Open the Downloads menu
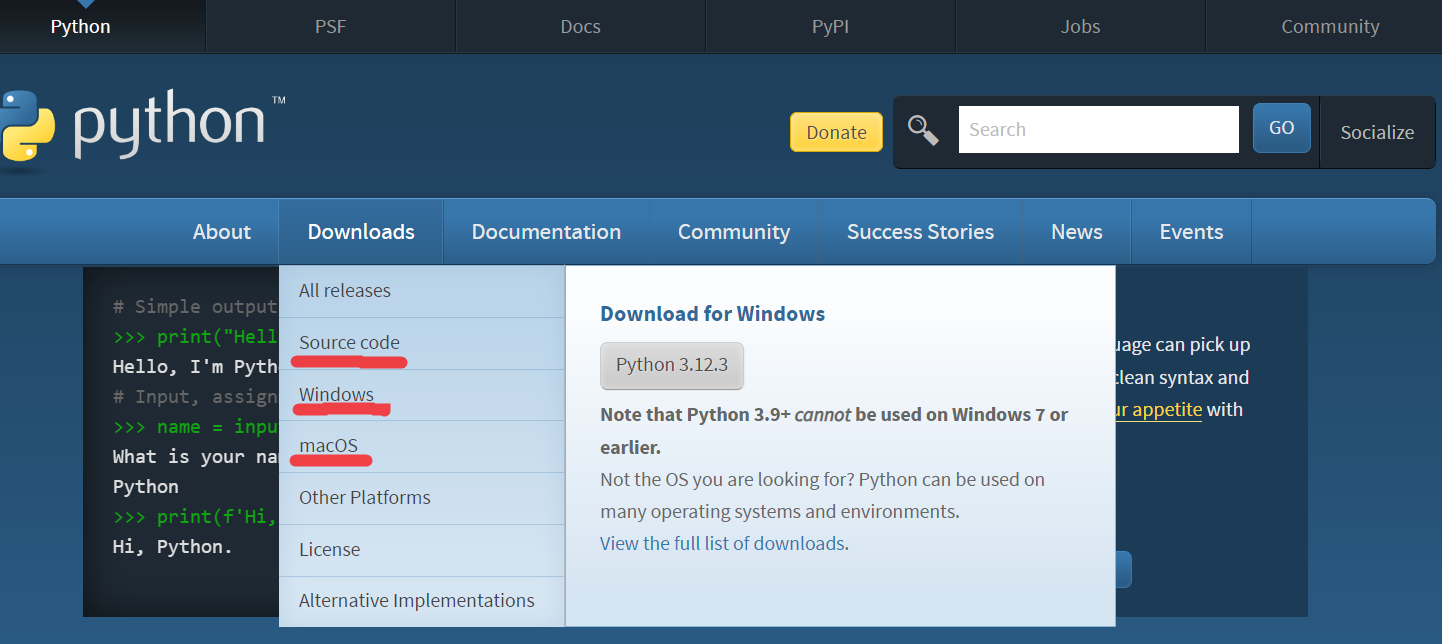This screenshot has width=1442, height=644. click(361, 232)
